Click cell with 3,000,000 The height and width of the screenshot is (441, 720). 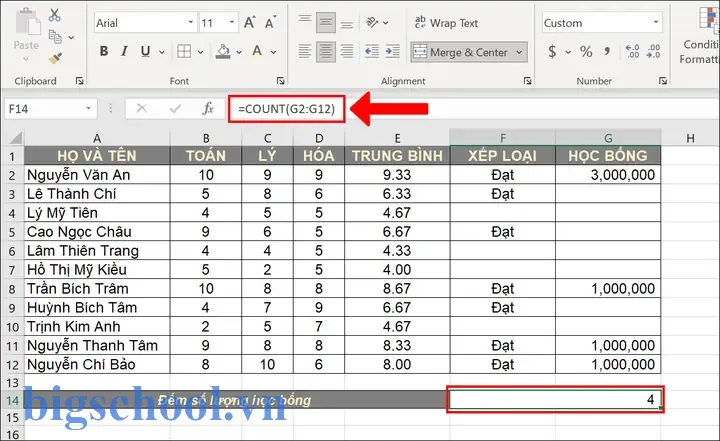click(608, 175)
